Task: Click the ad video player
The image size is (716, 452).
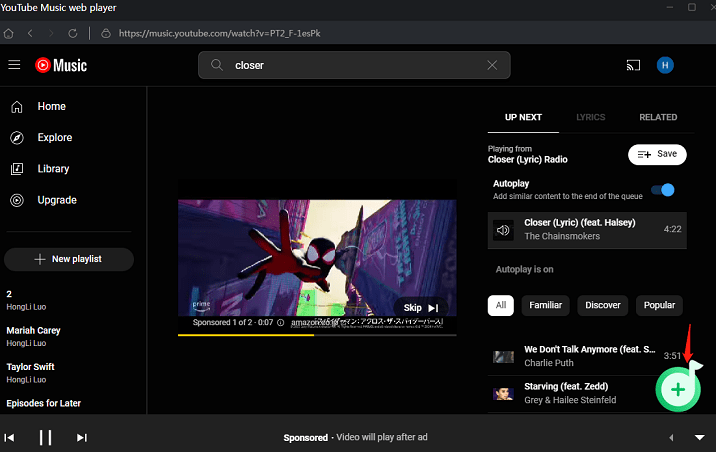Action: point(317,258)
